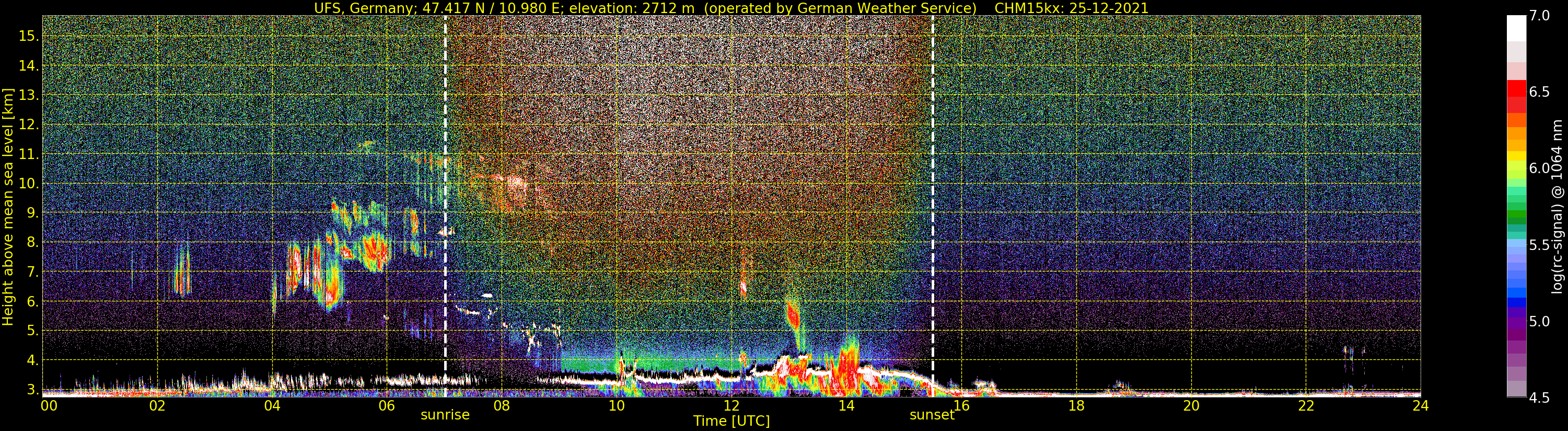Click the '8.' height axis tick label
The image size is (1568, 431).
tap(32, 243)
